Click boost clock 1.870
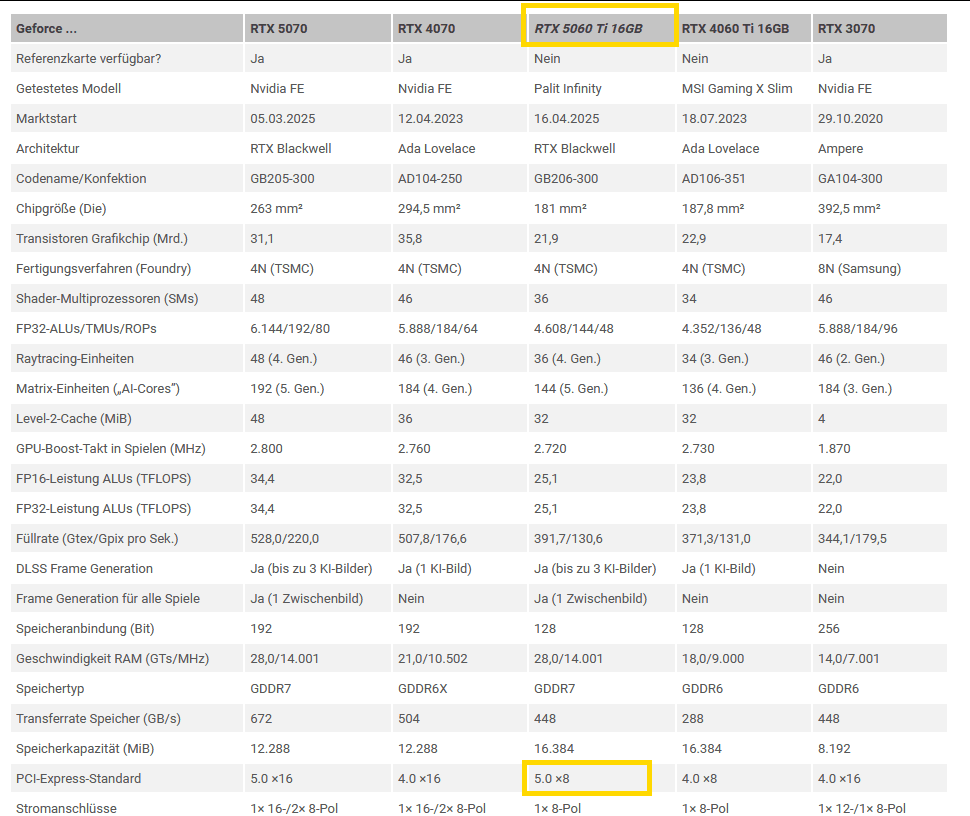This screenshot has height=816, width=970. pyautogui.click(x=834, y=449)
